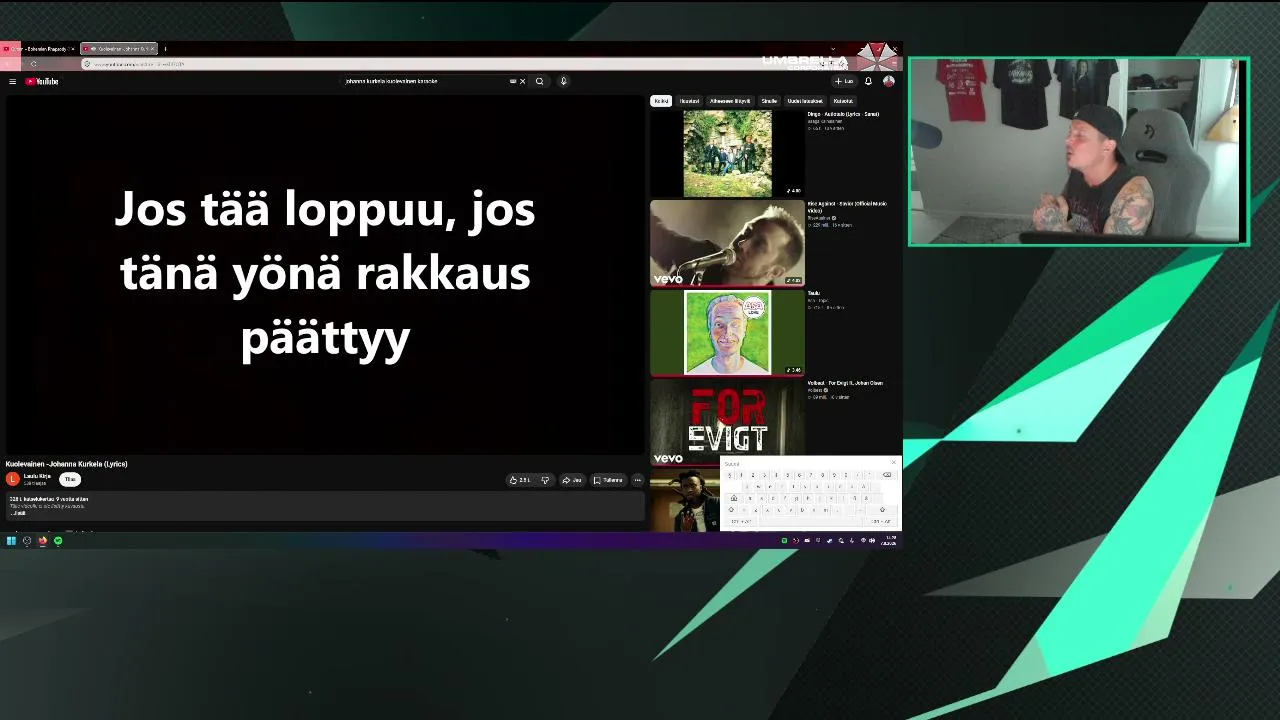Like the video with thumbs-up

pos(520,480)
